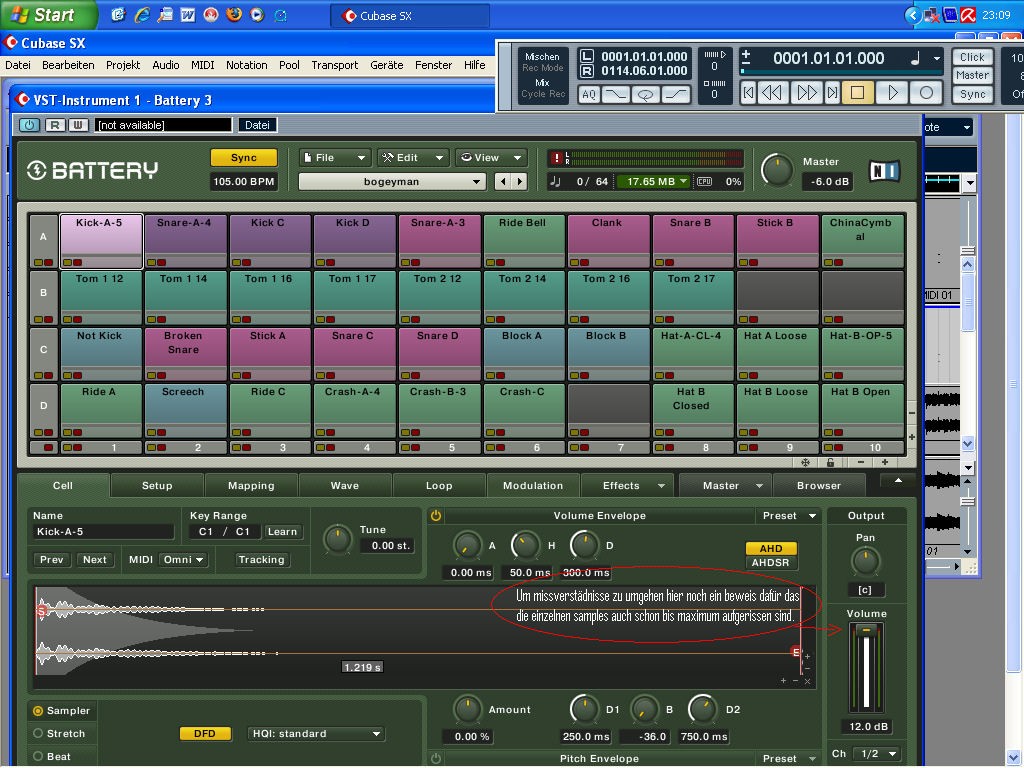Click the snowflake icon below the cell matrix

[x=805, y=462]
